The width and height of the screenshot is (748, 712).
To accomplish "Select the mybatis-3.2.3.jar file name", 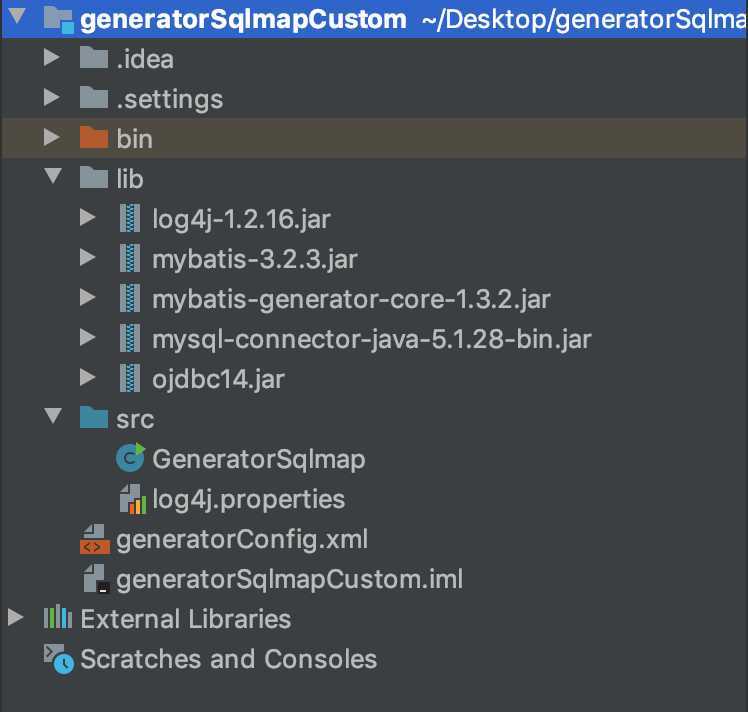I will click(255, 260).
